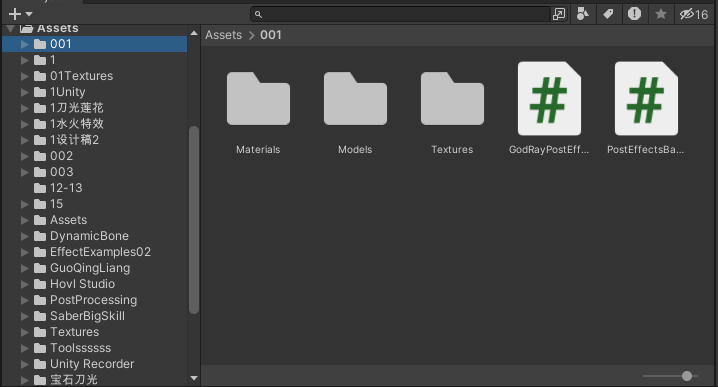The image size is (718, 387).
Task: Click Assets in the breadcrumb path
Action: (x=223, y=35)
